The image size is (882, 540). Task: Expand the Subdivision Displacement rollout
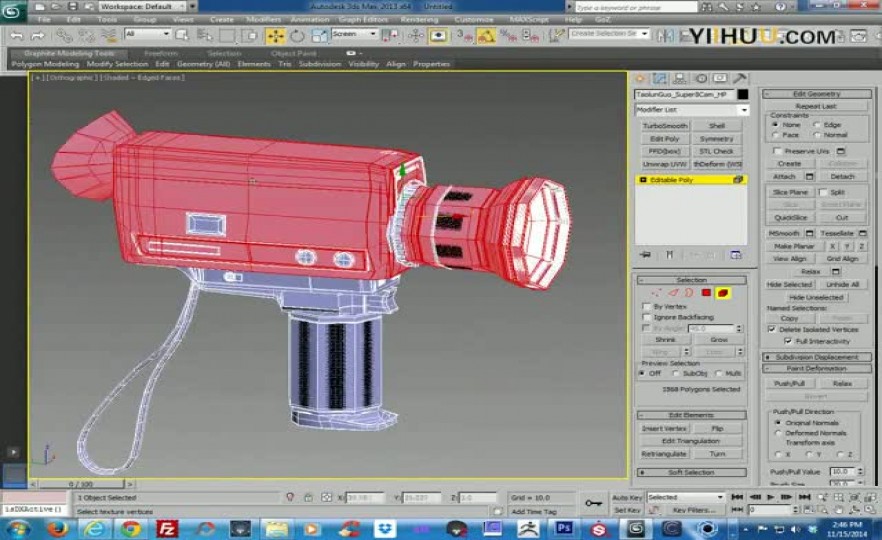tap(817, 357)
